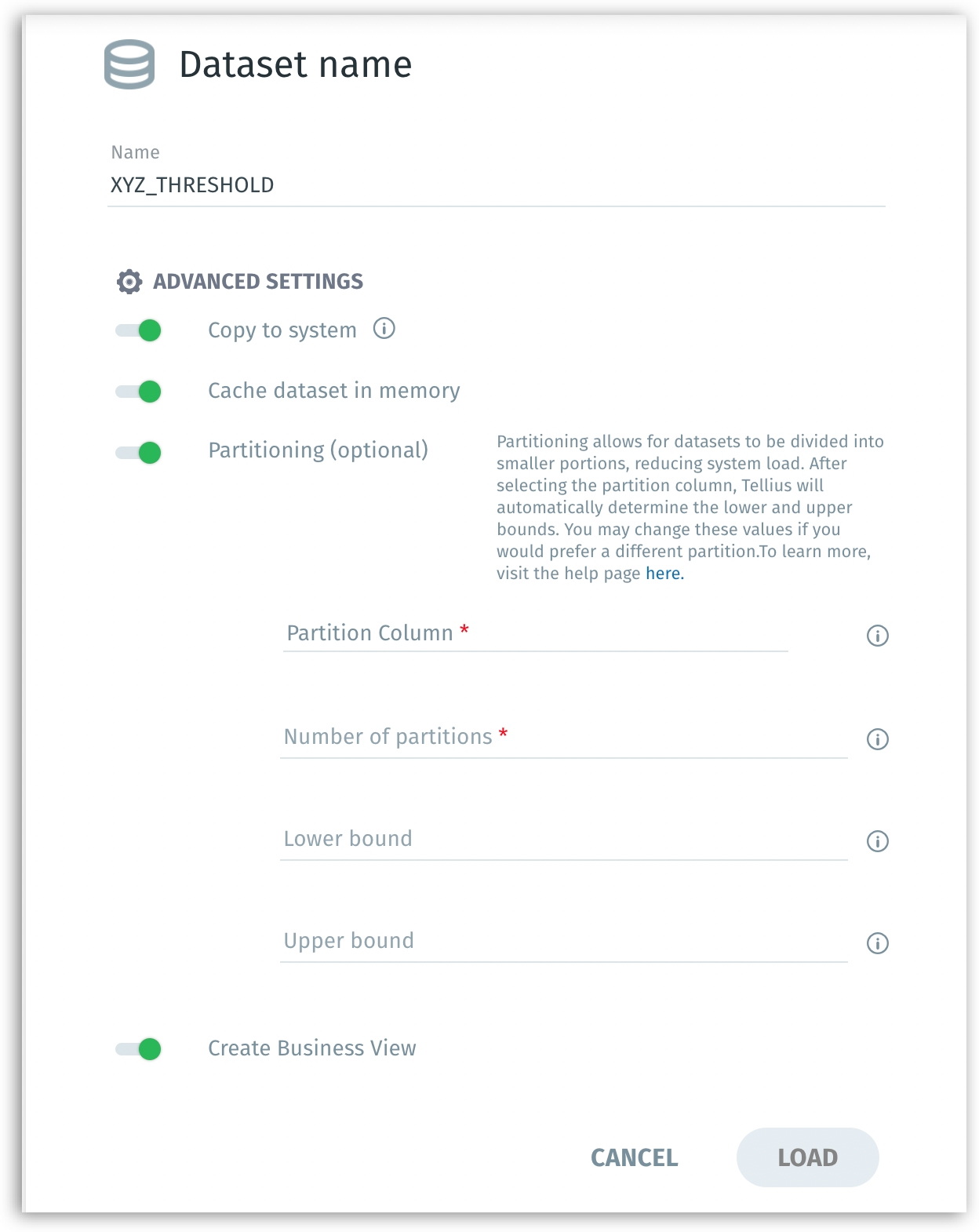Click info icon next to Copy to system
This screenshot has width=979, height=1232.
pyautogui.click(x=384, y=328)
